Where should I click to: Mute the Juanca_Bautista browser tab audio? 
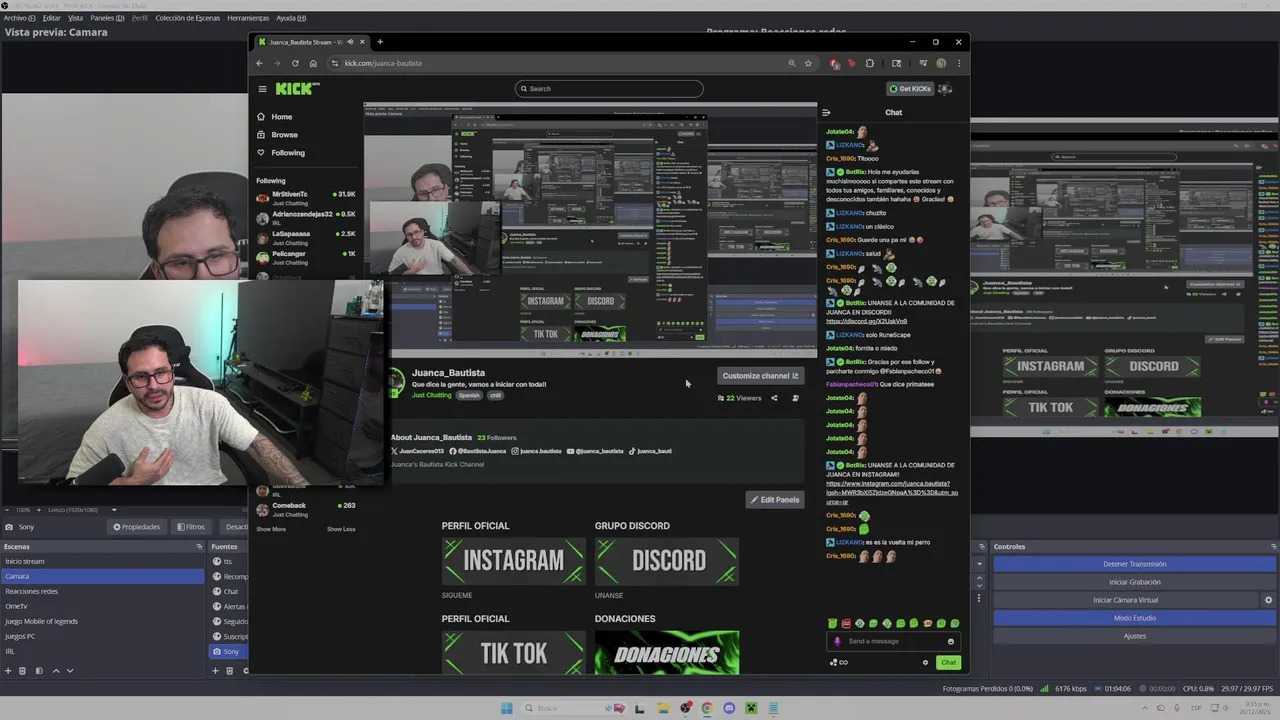pyautogui.click(x=349, y=42)
